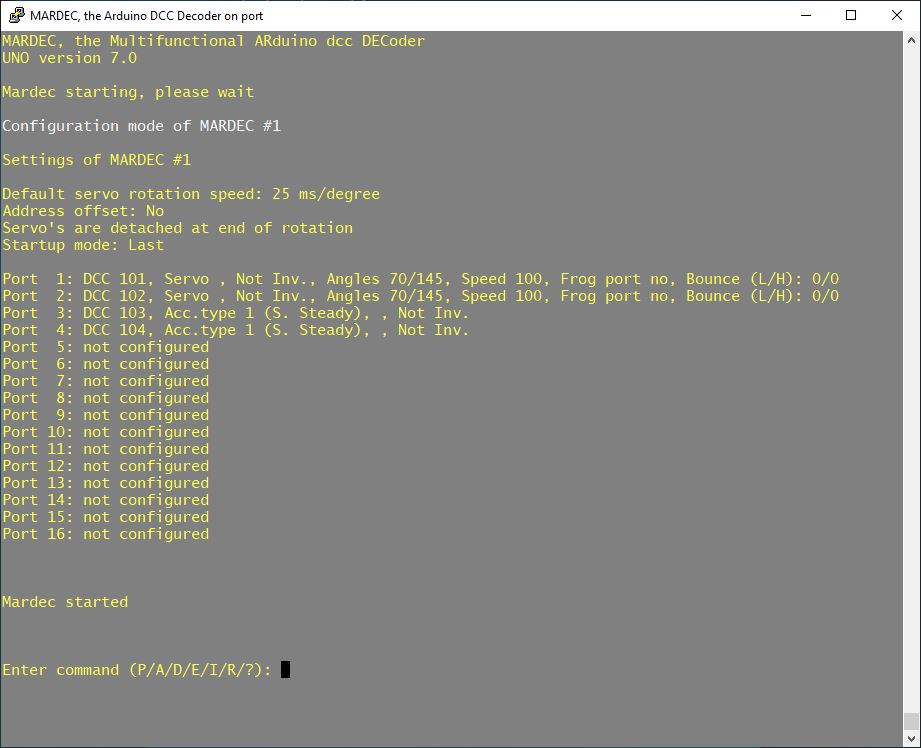Image resolution: width=921 pixels, height=748 pixels.
Task: Click the 'Port 12: not configured' line
Action: [106, 466]
